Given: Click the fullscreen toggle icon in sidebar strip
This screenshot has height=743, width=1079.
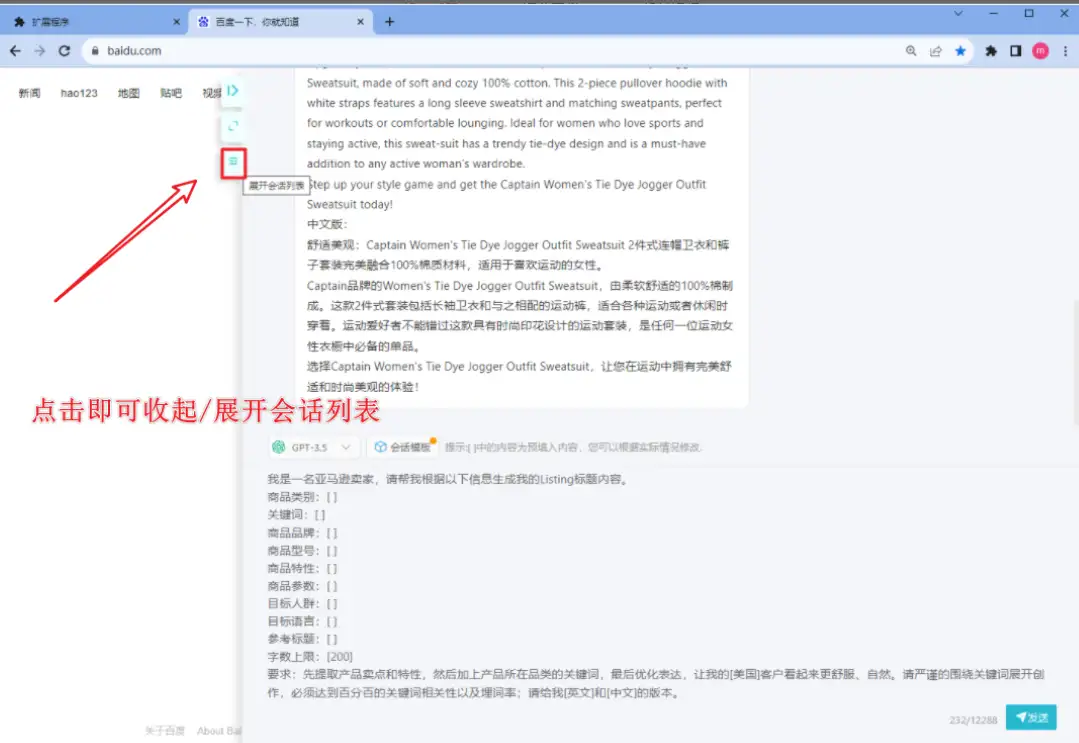Looking at the screenshot, I should tap(233, 126).
